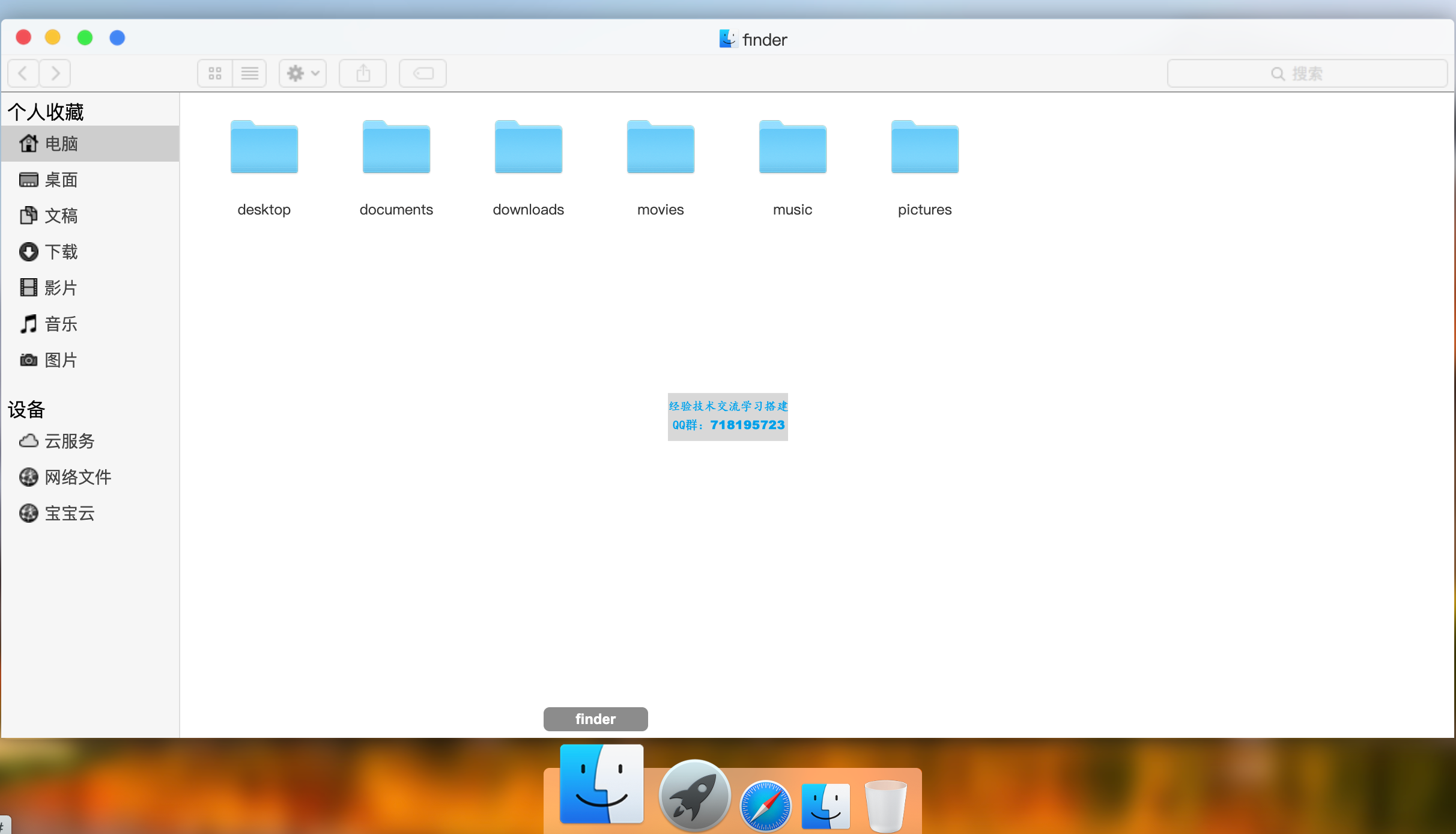Select 桌面 in the sidebar
The height and width of the screenshot is (834, 1456).
click(x=60, y=180)
